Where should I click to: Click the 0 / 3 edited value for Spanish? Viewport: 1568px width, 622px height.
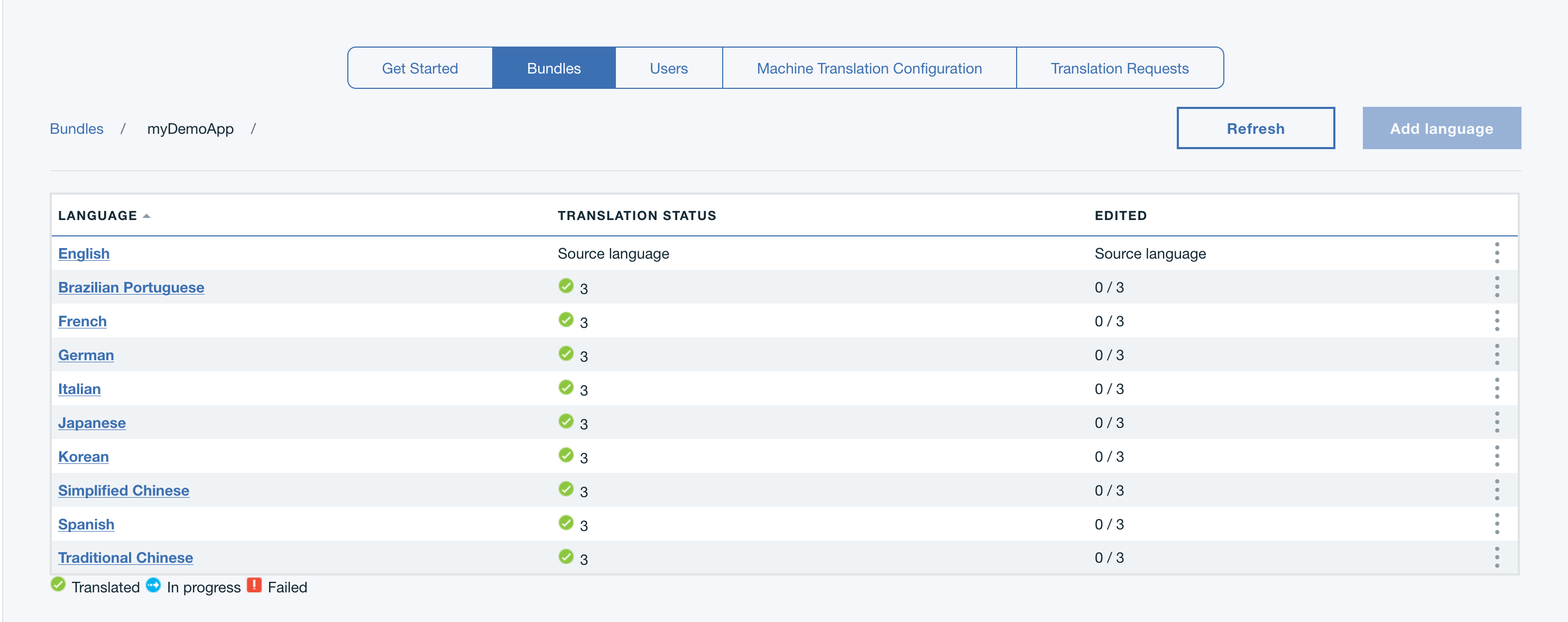coord(1109,524)
